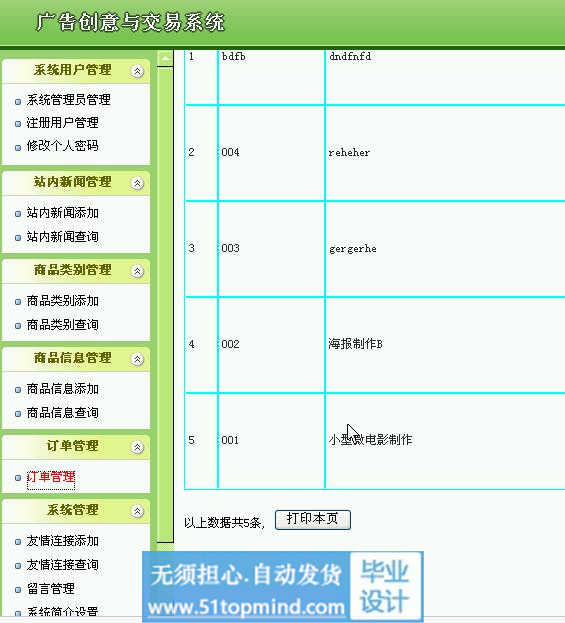Select the red 订单管理 link
Viewport: 565px width, 623px height.
[x=51, y=477]
